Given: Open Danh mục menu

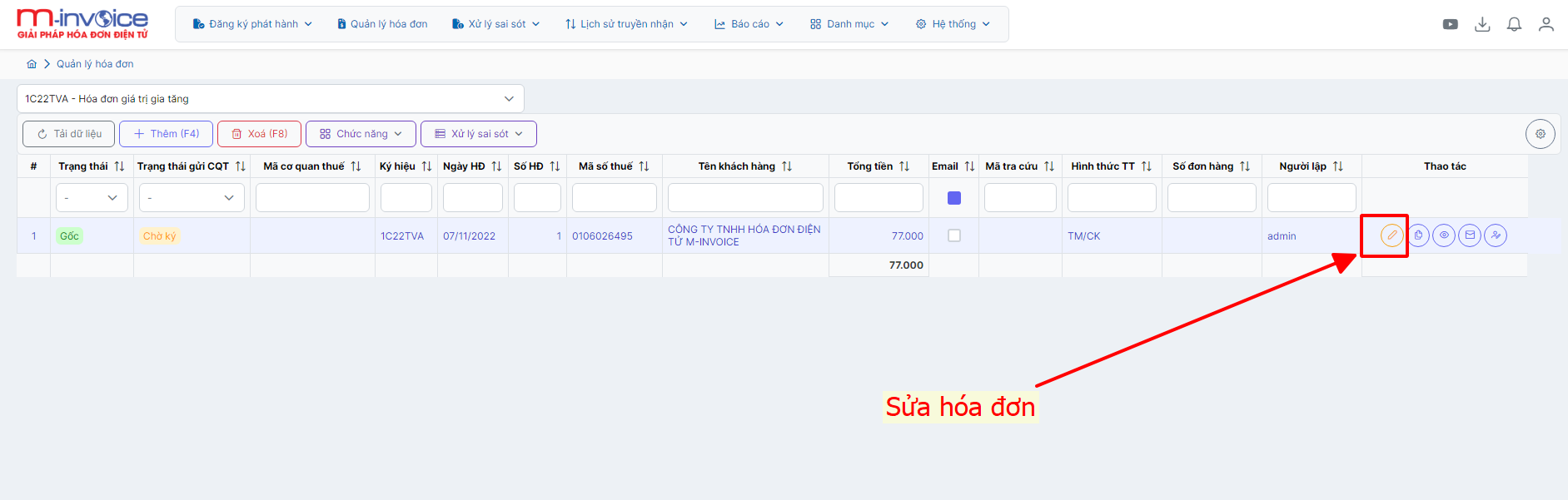Looking at the screenshot, I should point(849,24).
